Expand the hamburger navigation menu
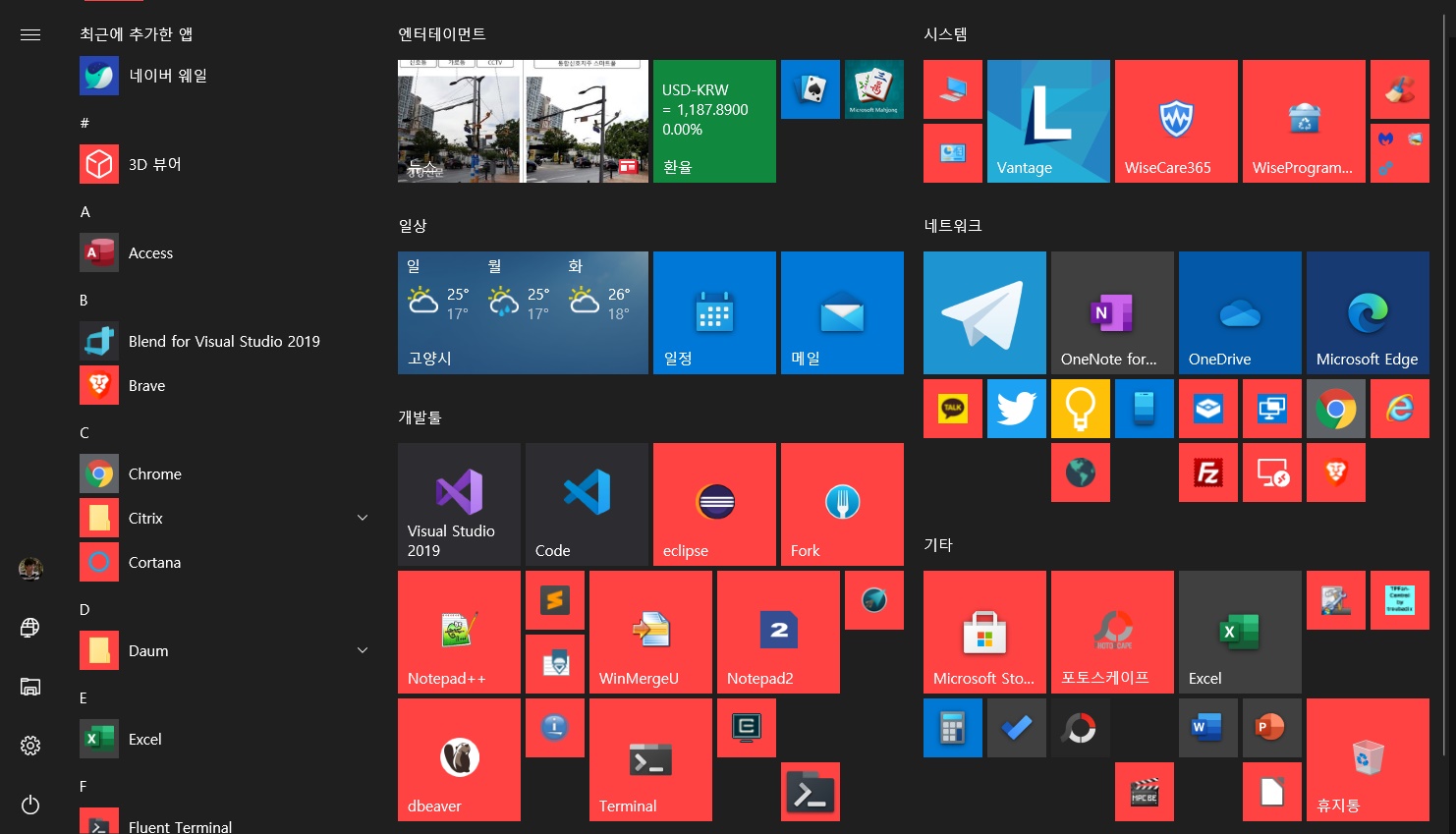This screenshot has height=834, width=1456. pos(30,34)
